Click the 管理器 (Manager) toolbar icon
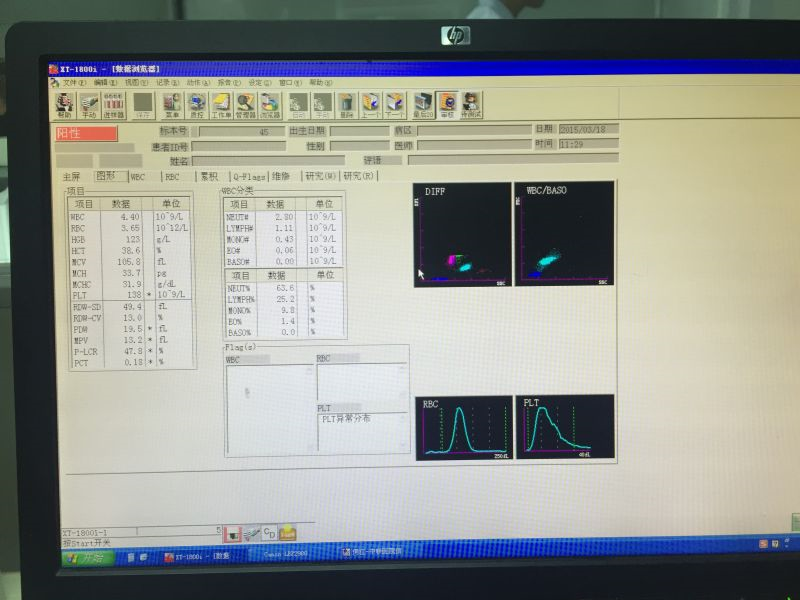Image resolution: width=800 pixels, height=600 pixels. pos(245,104)
